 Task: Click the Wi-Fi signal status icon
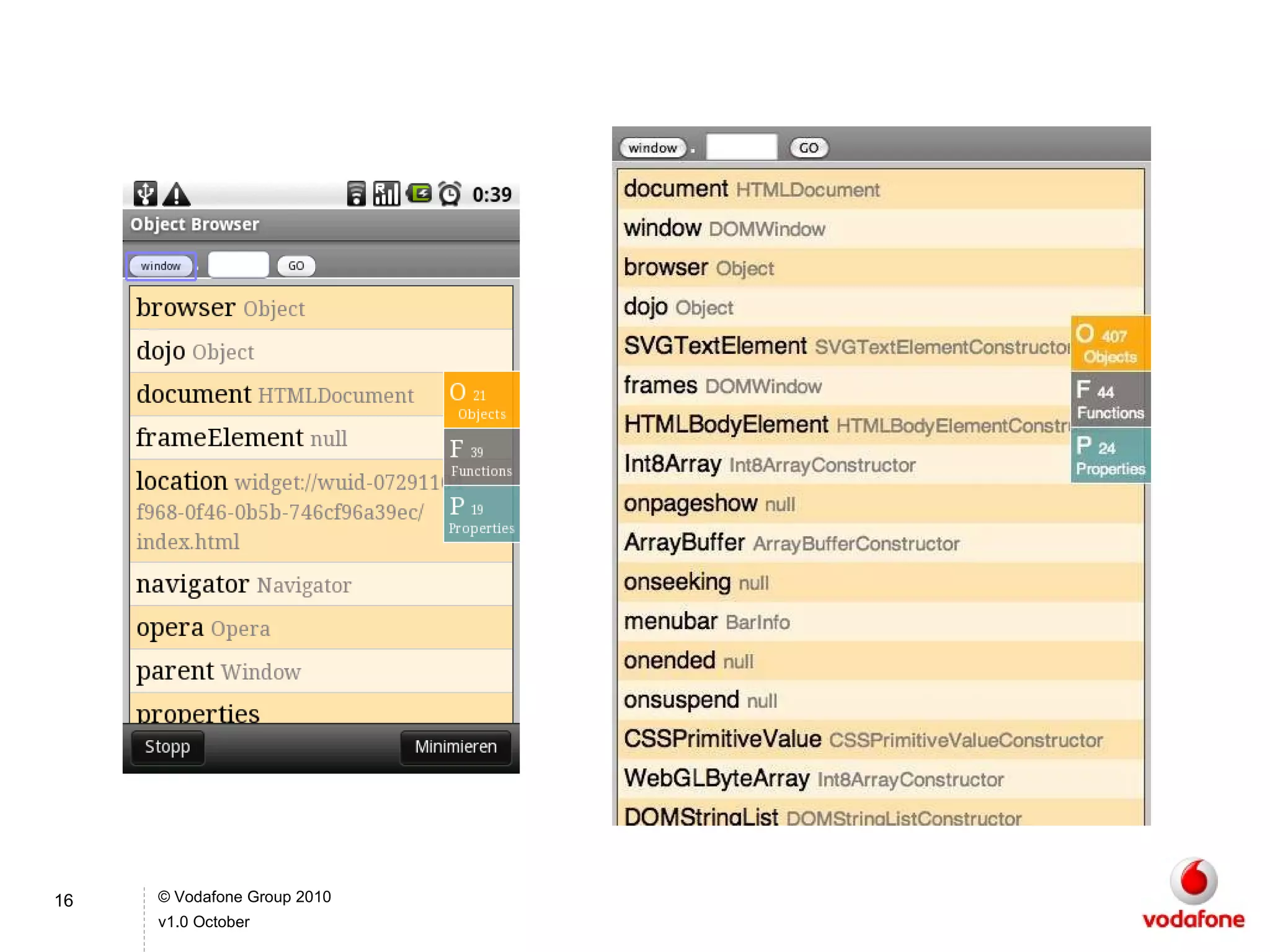point(356,194)
